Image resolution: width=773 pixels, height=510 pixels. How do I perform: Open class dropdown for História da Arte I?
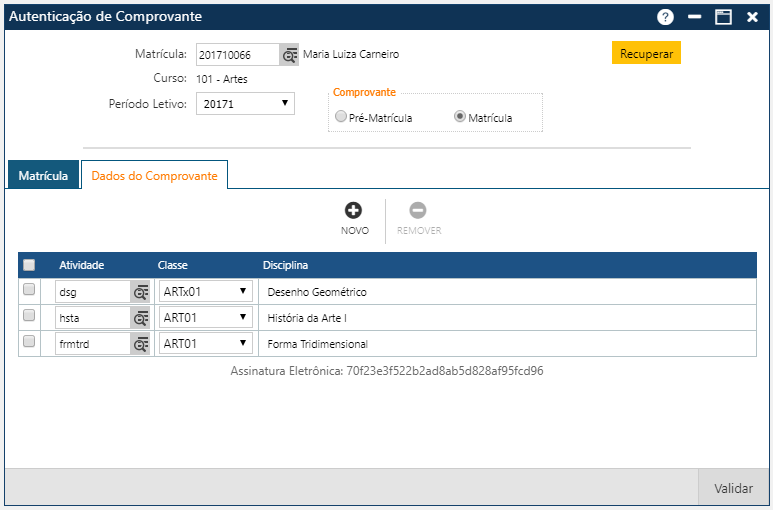(206, 318)
